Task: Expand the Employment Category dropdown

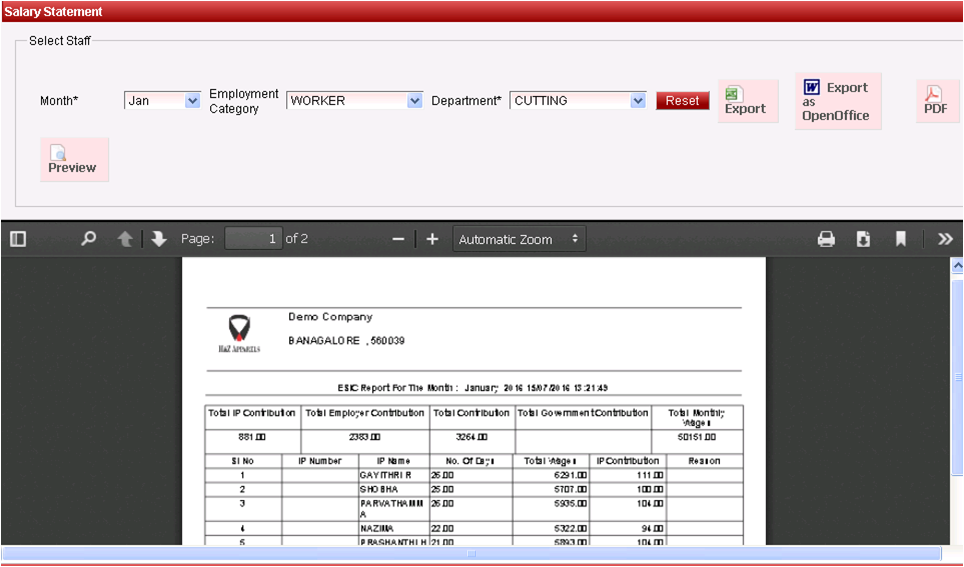Action: point(355,101)
